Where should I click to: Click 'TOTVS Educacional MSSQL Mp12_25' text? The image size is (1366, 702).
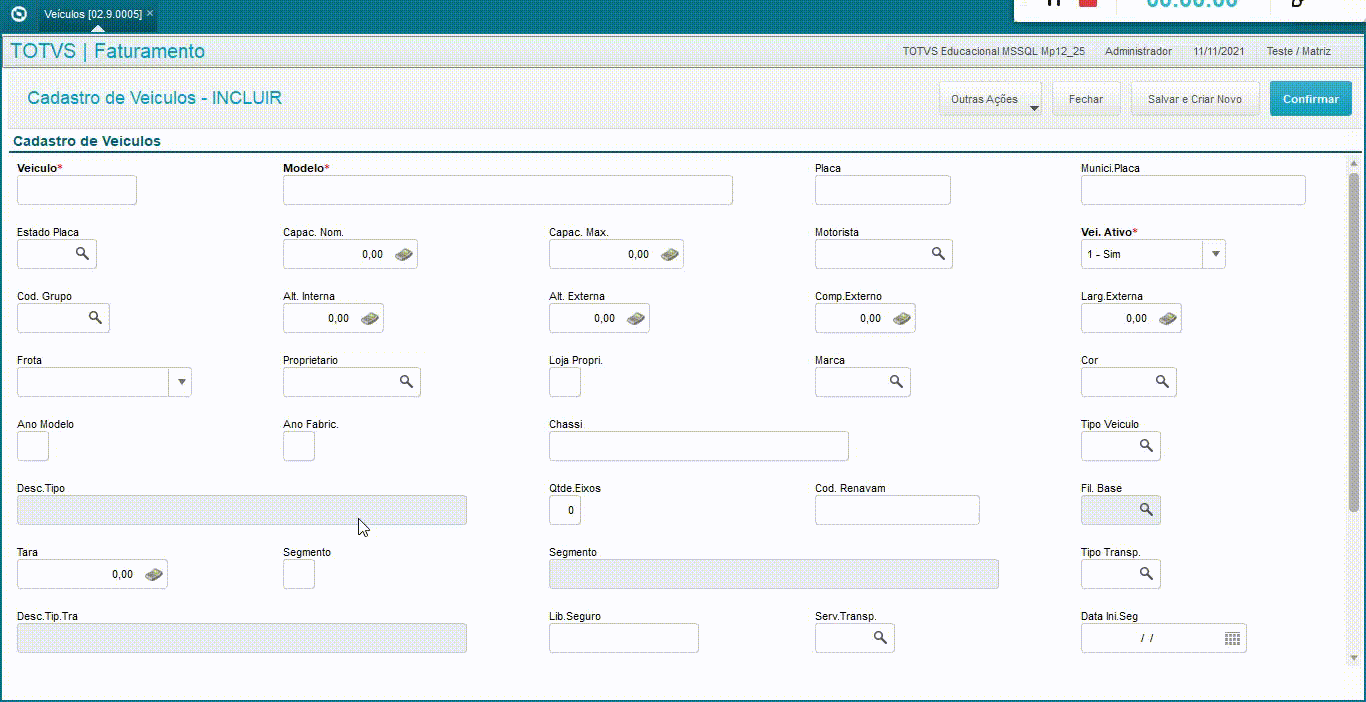click(993, 51)
